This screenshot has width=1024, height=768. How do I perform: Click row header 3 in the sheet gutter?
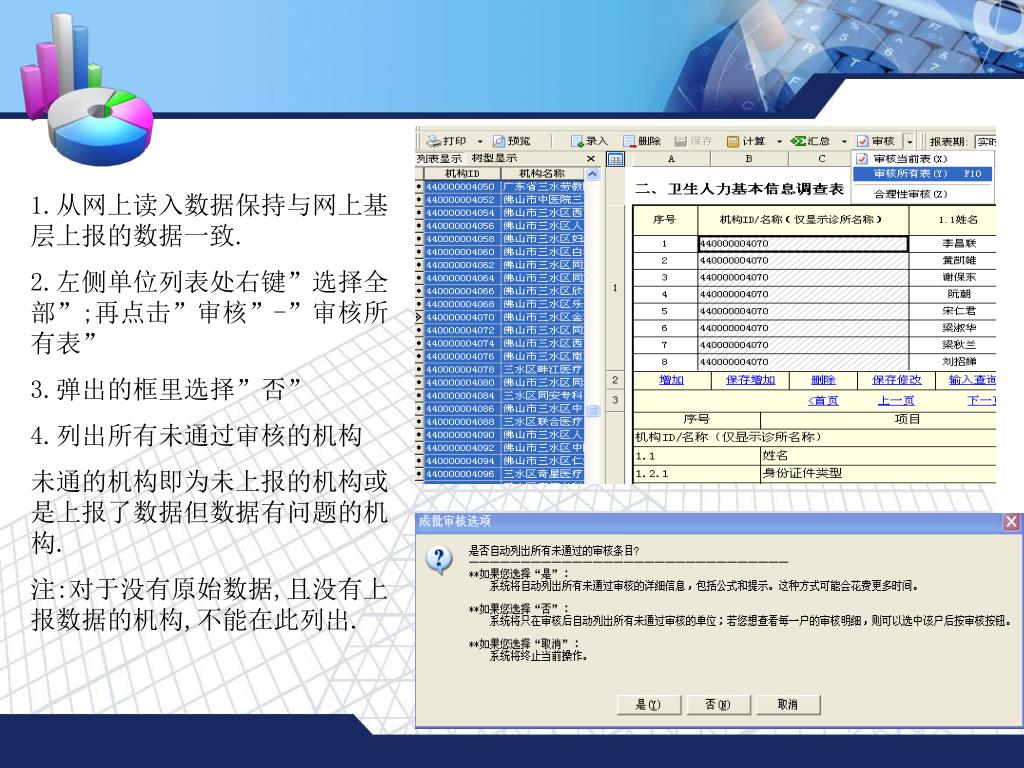[x=615, y=400]
